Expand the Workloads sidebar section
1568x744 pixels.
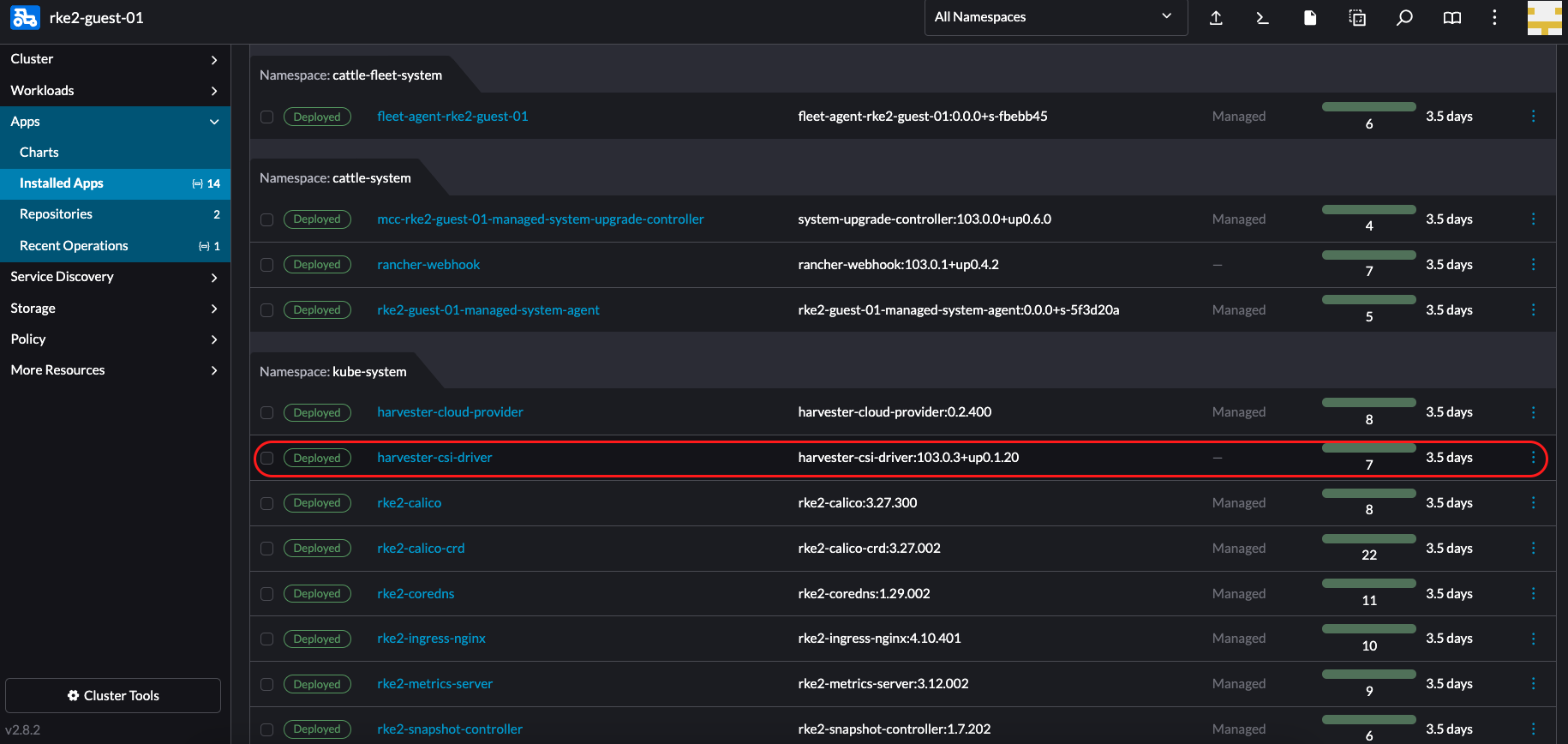click(115, 91)
